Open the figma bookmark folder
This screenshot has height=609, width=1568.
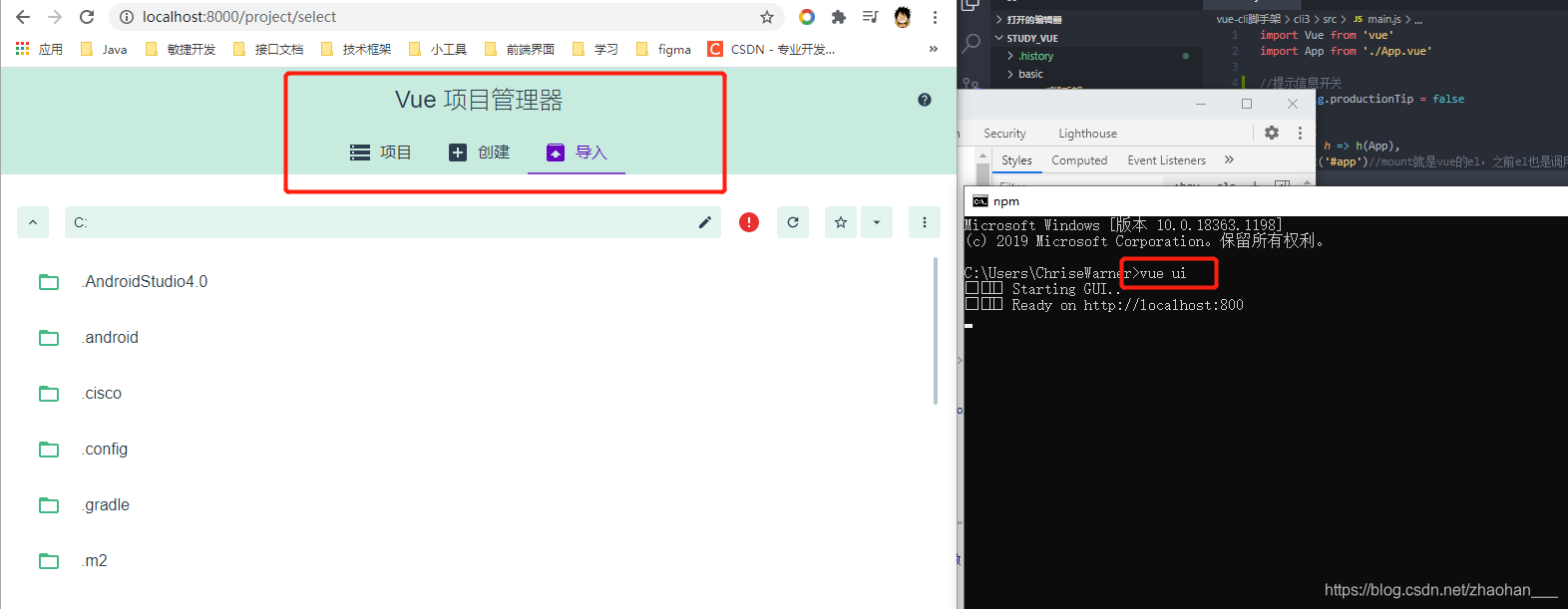tap(663, 49)
